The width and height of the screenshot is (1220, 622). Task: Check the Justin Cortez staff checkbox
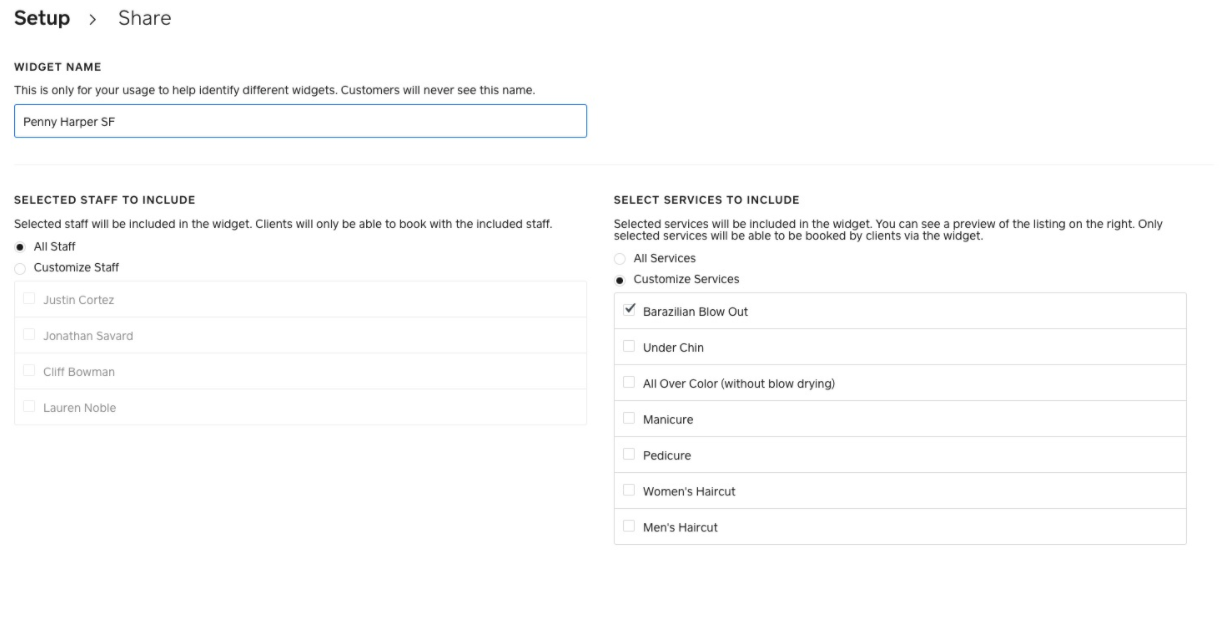pos(29,298)
